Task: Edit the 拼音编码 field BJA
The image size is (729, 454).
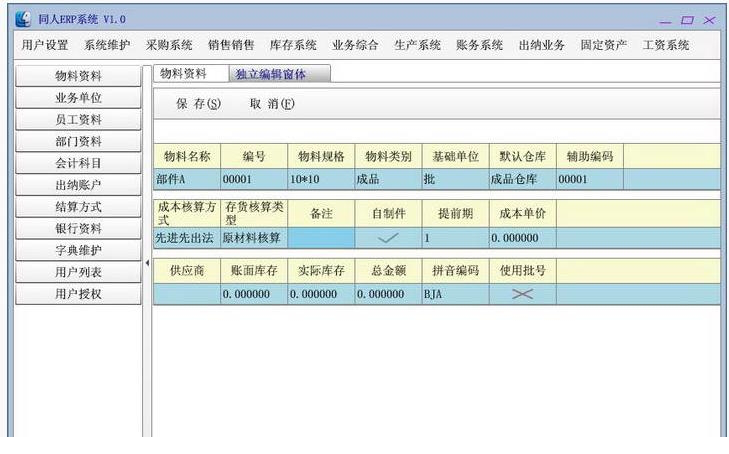Action: pos(456,294)
